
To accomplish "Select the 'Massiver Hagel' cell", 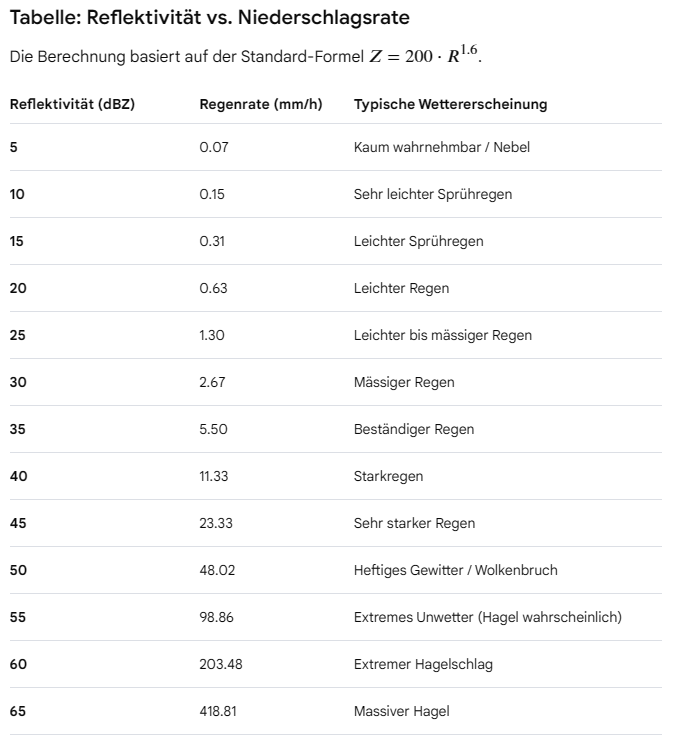I will click(401, 711).
